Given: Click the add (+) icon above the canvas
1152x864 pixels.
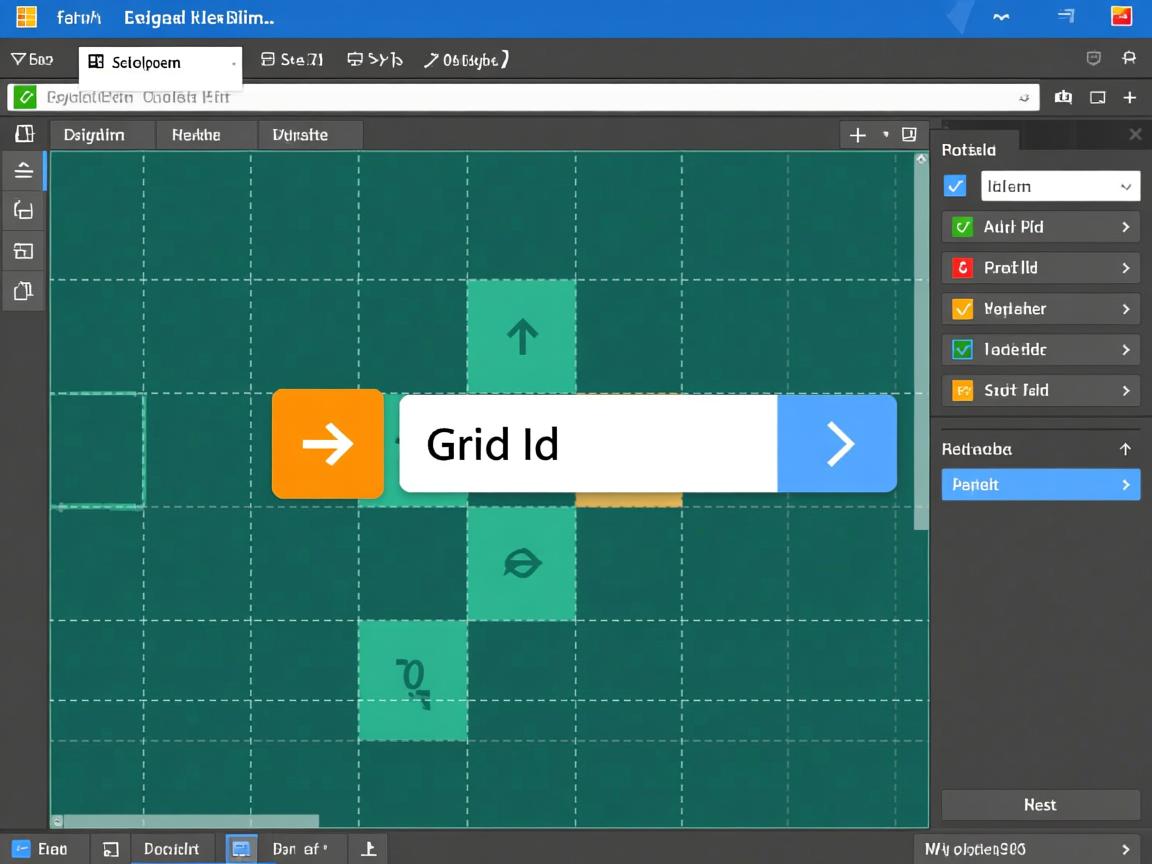Looking at the screenshot, I should (x=857, y=134).
